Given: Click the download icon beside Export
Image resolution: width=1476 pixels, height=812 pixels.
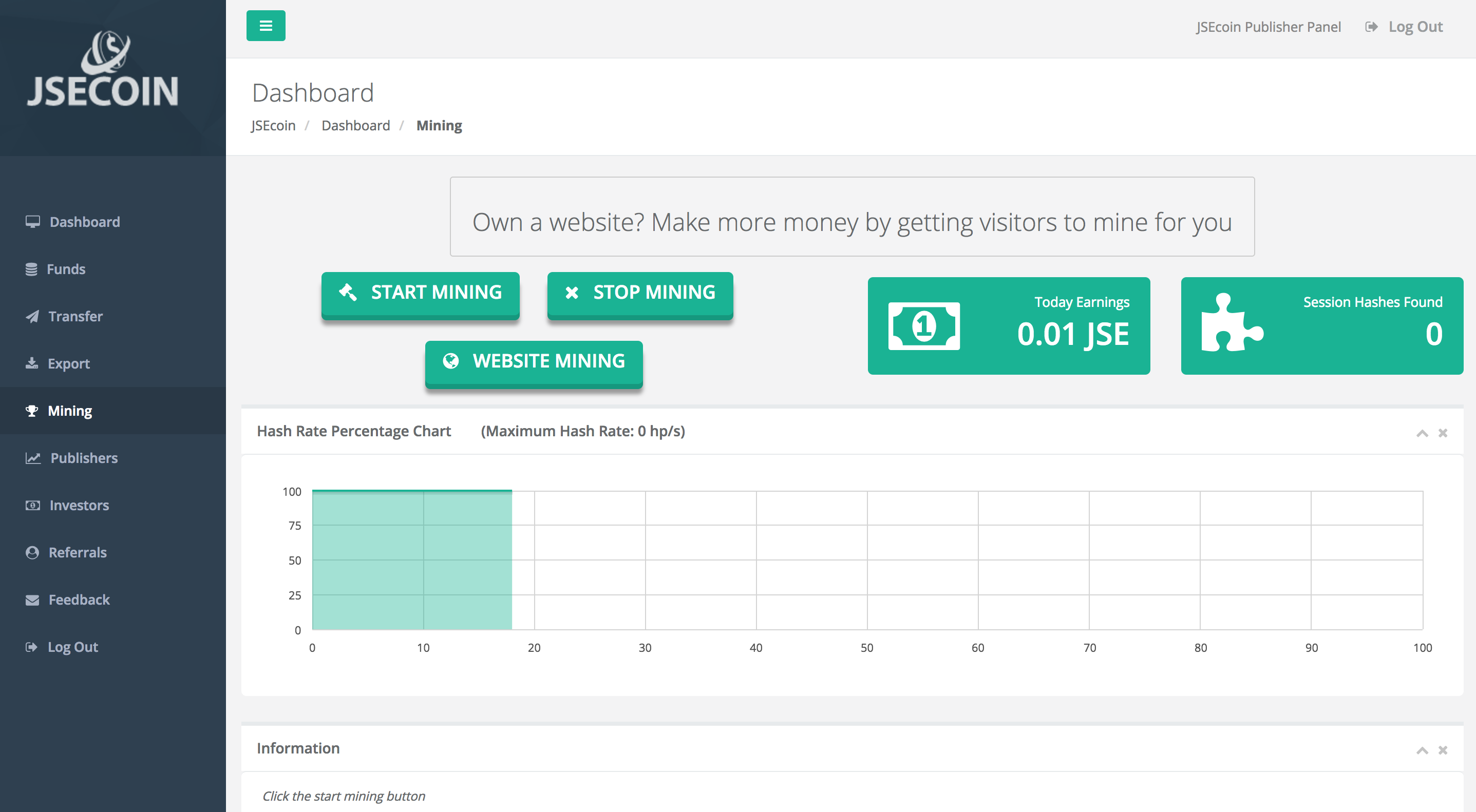Looking at the screenshot, I should click(31, 363).
